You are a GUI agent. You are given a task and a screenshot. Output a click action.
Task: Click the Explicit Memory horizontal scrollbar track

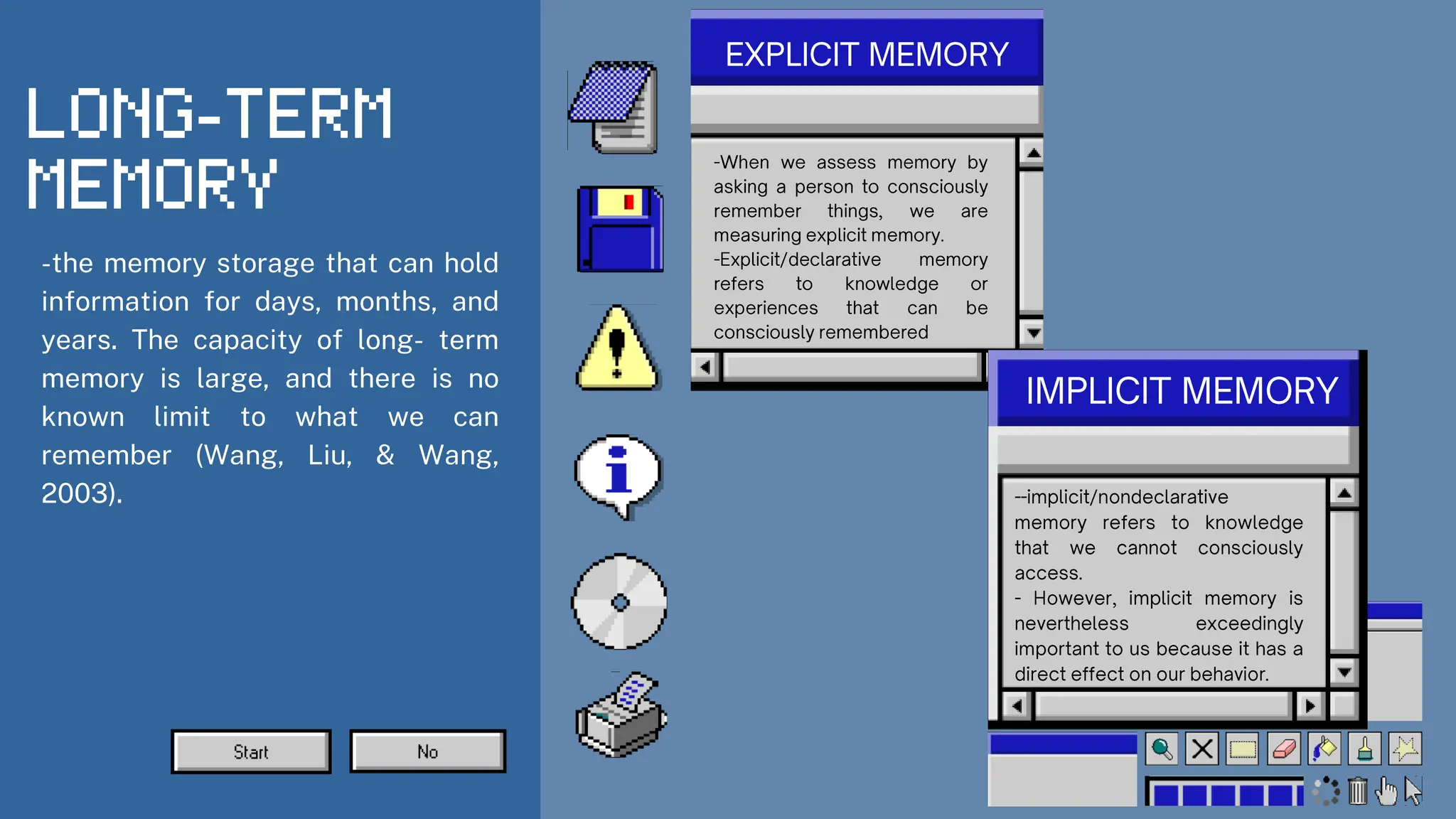[852, 367]
